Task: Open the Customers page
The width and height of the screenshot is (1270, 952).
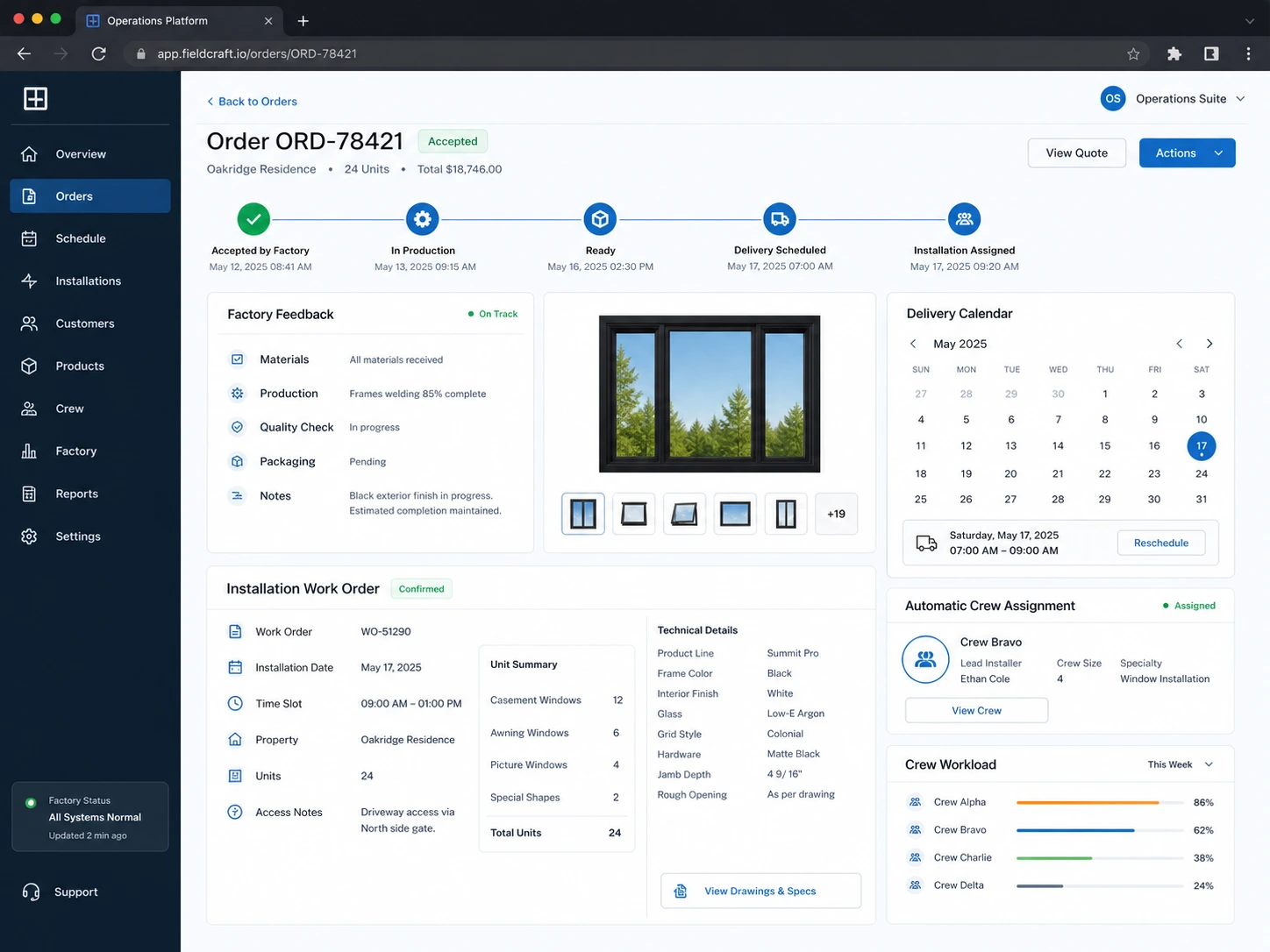Action: pos(90,323)
